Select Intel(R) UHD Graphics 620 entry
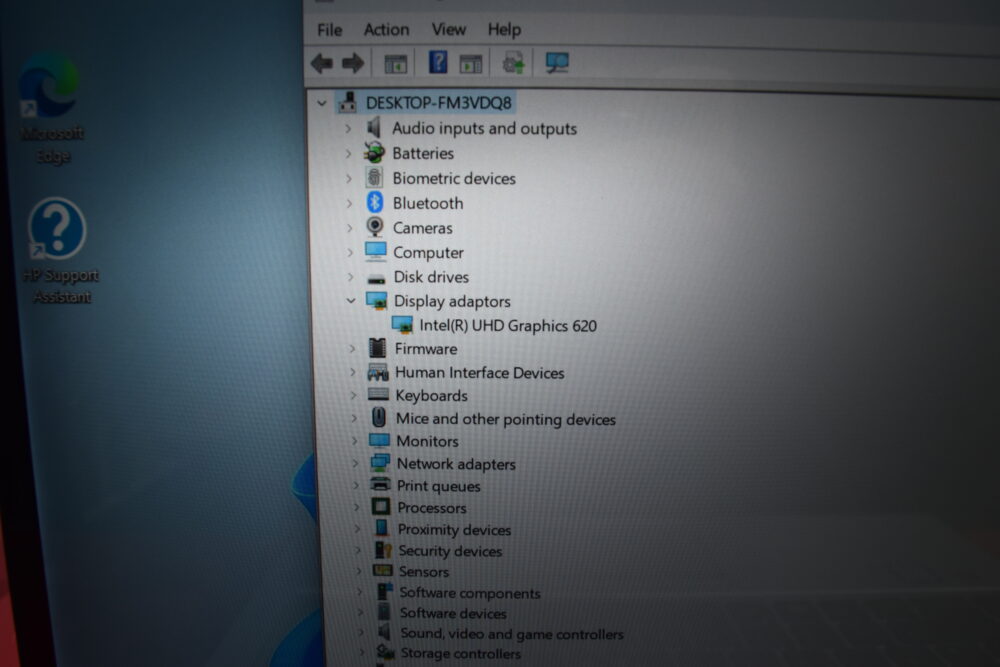1000x667 pixels. click(x=508, y=326)
